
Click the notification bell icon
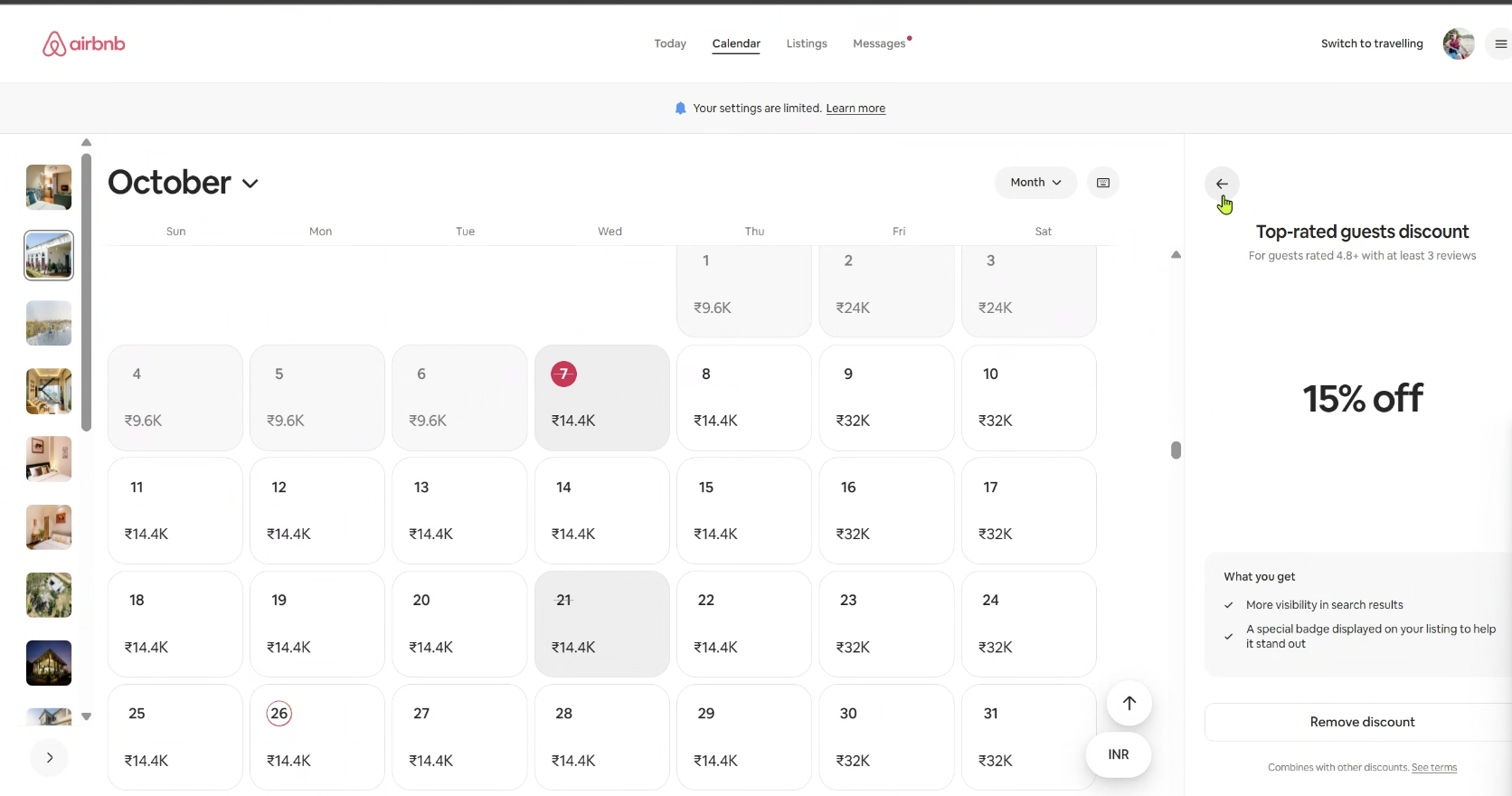680,109
